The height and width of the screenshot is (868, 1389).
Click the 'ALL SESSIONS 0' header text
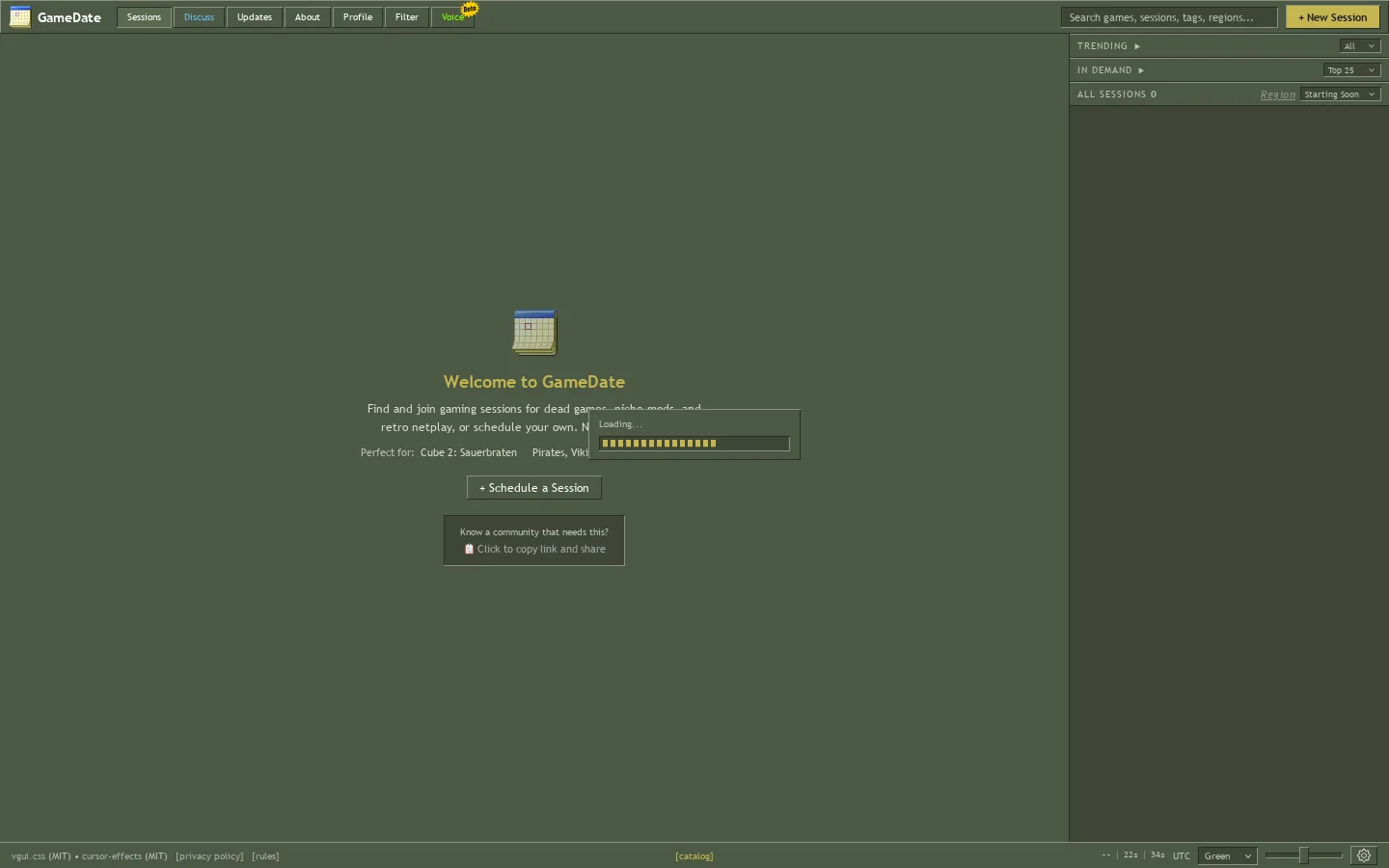pos(1117,95)
